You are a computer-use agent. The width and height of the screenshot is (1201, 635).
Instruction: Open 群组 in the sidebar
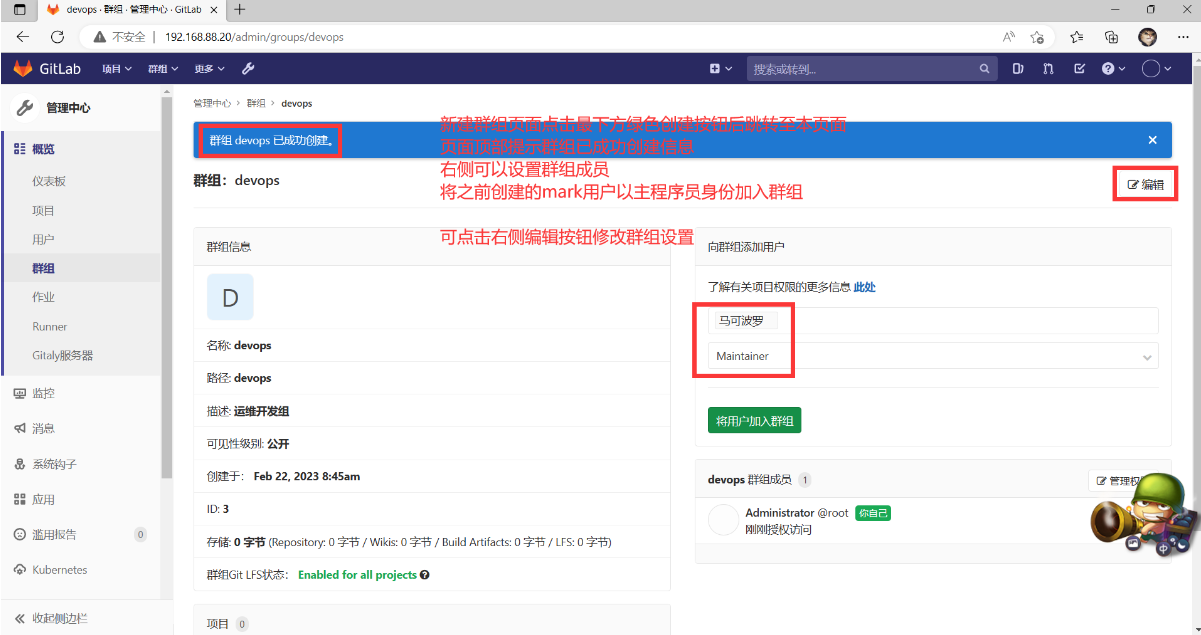(x=43, y=268)
